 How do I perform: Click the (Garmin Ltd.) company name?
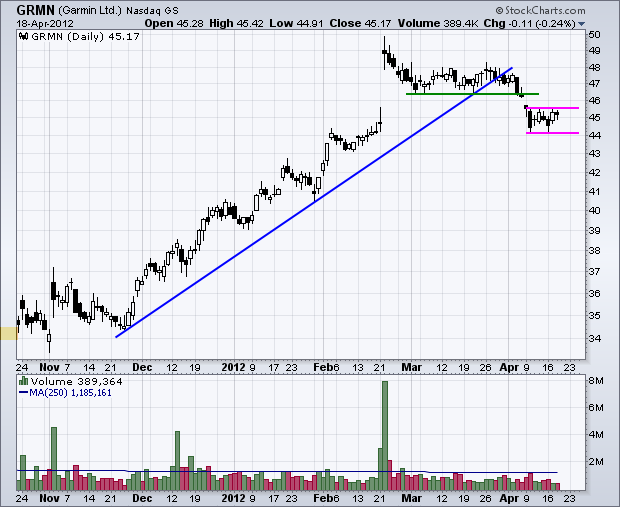point(90,10)
